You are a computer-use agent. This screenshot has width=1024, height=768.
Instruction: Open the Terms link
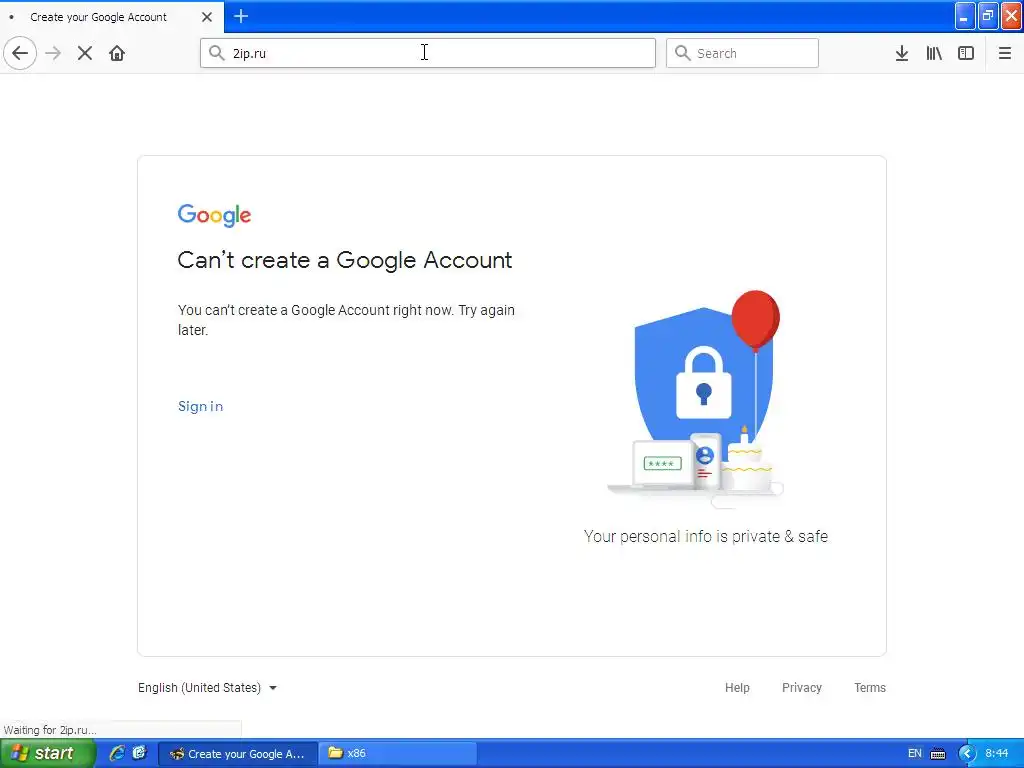pos(870,688)
